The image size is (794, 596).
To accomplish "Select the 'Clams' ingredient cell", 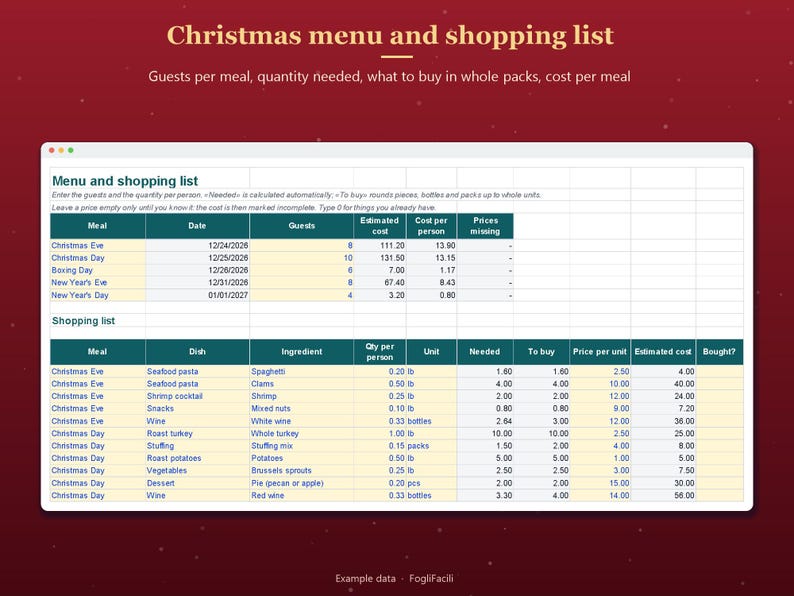I will click(302, 384).
